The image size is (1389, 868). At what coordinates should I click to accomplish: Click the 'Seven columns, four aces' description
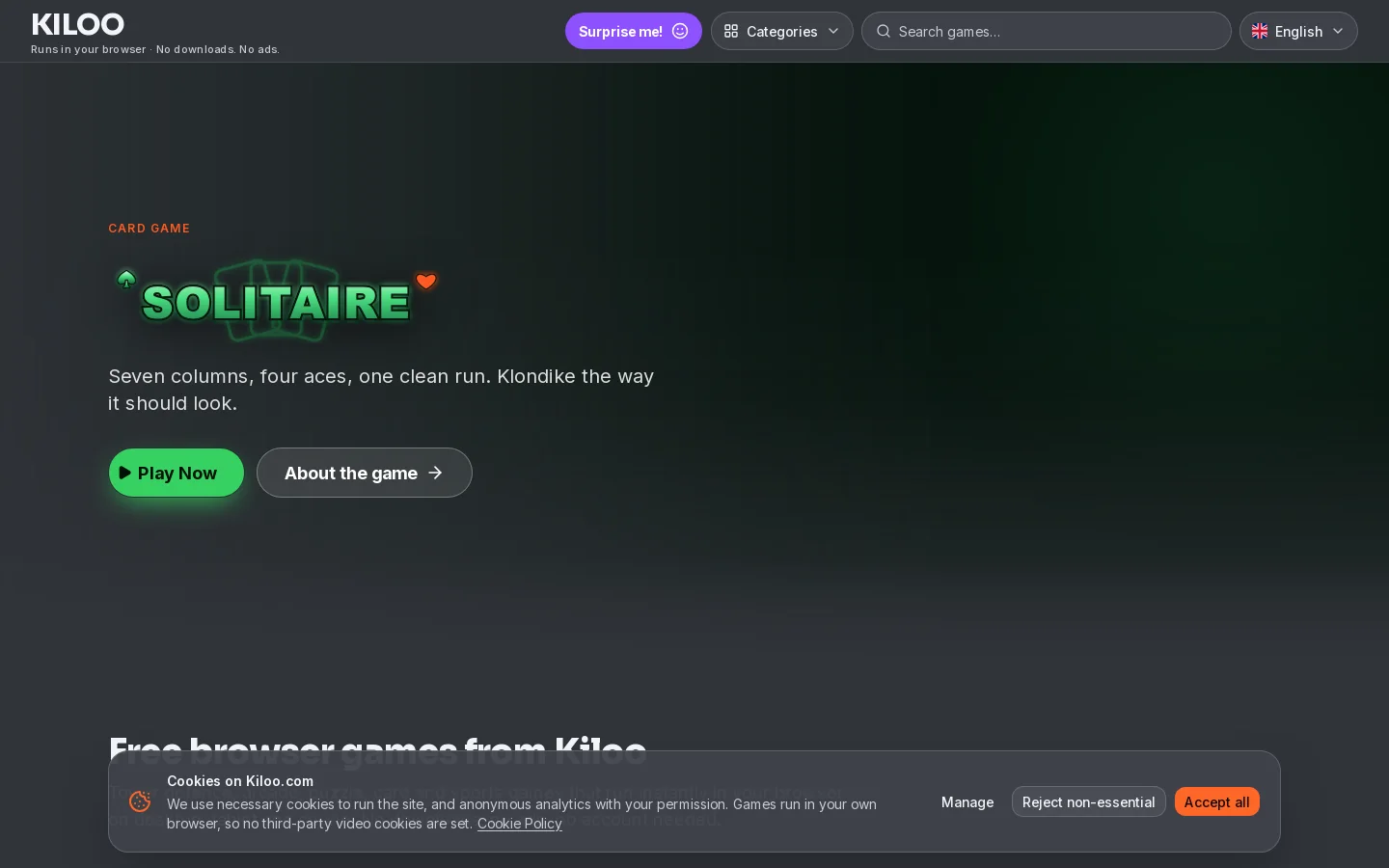pos(381,390)
